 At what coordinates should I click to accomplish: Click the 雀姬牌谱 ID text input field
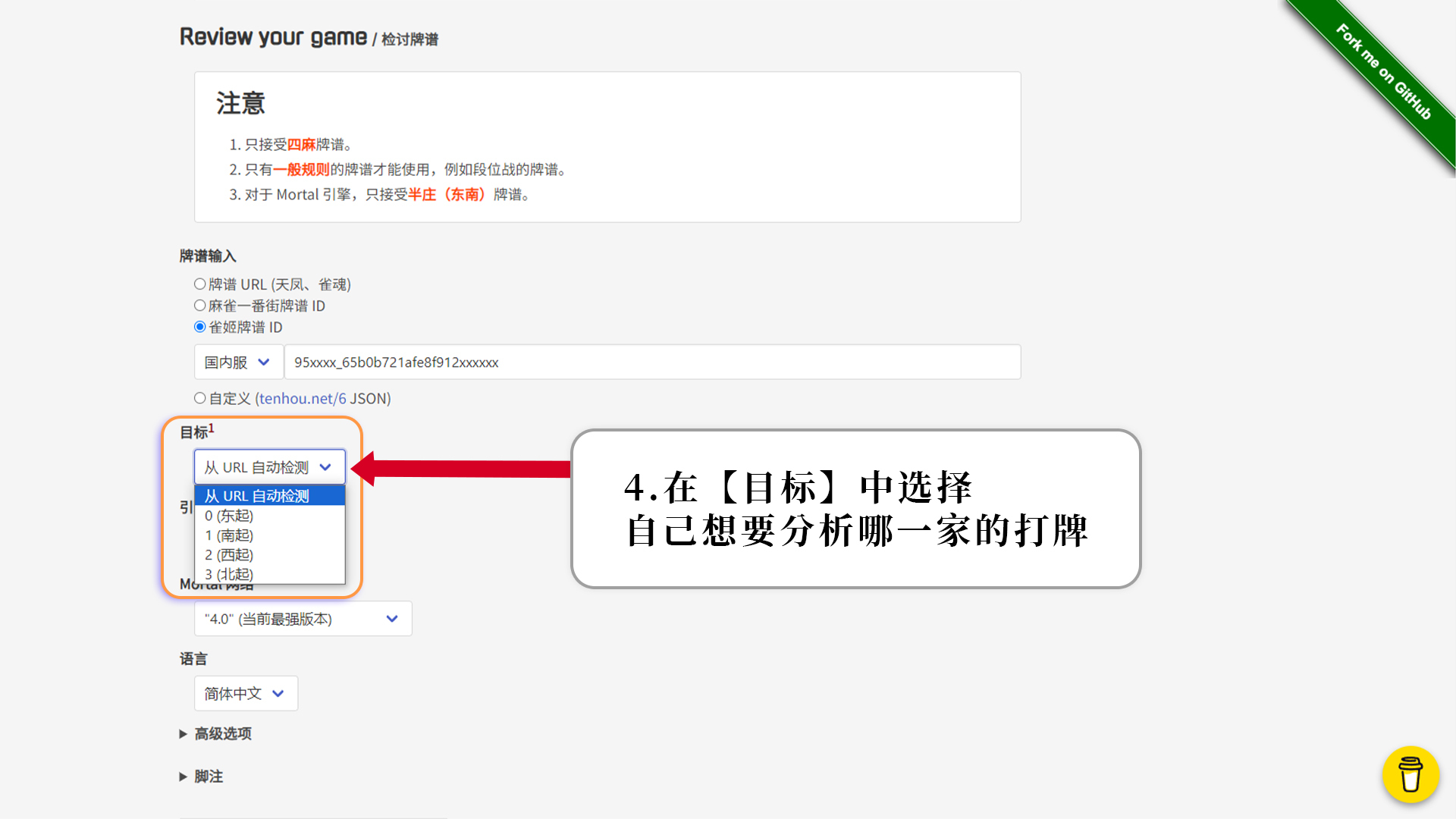[x=652, y=362]
